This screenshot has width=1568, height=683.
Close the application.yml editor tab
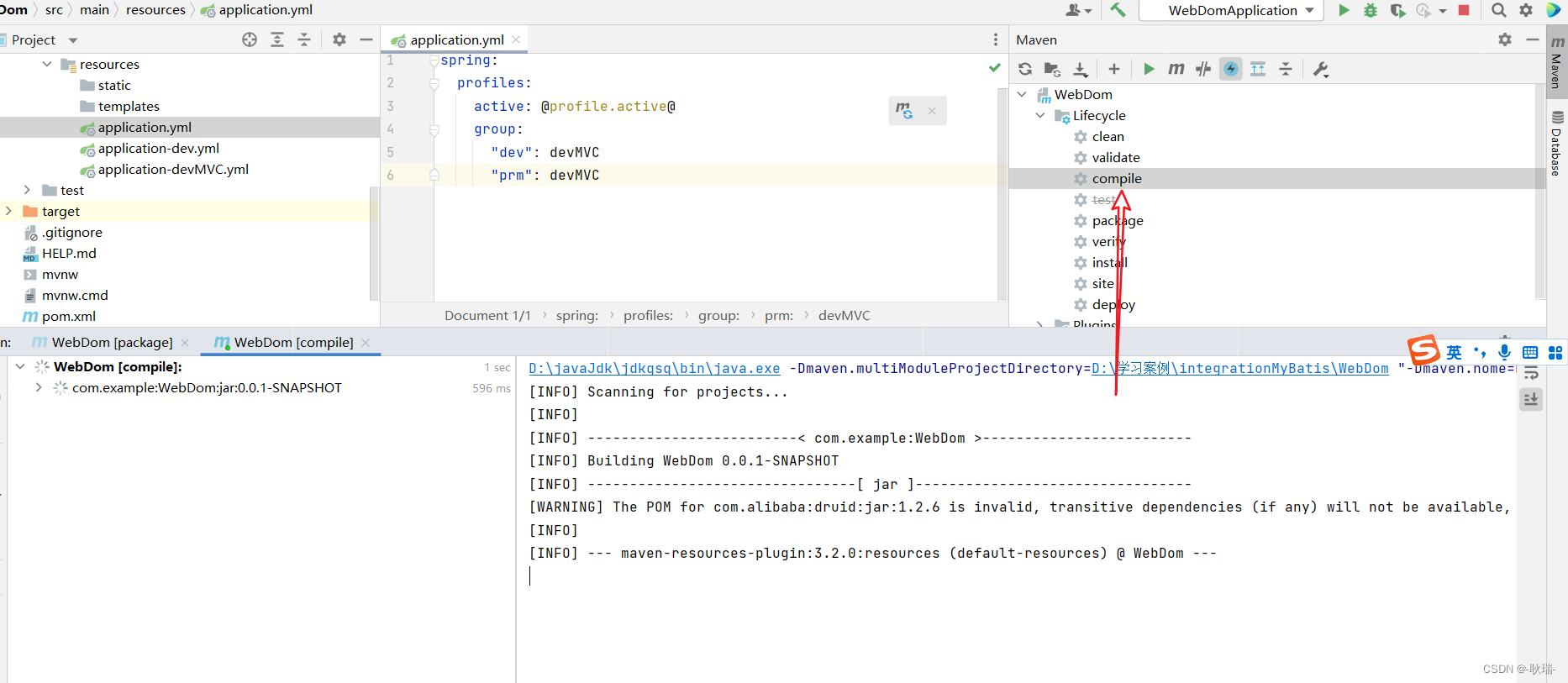tap(516, 39)
